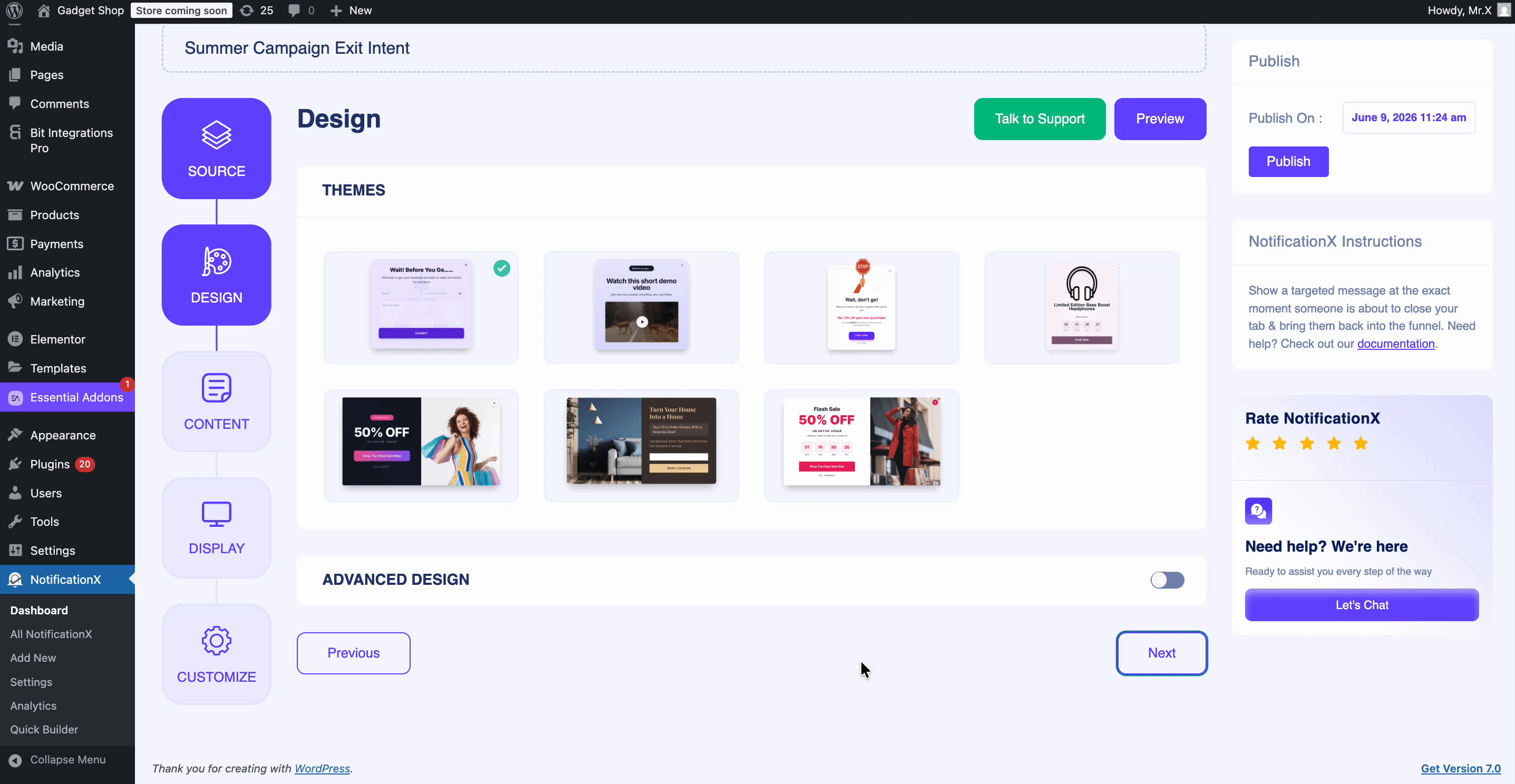Click the Collapse Menu arrow icon

pyautogui.click(x=15, y=759)
